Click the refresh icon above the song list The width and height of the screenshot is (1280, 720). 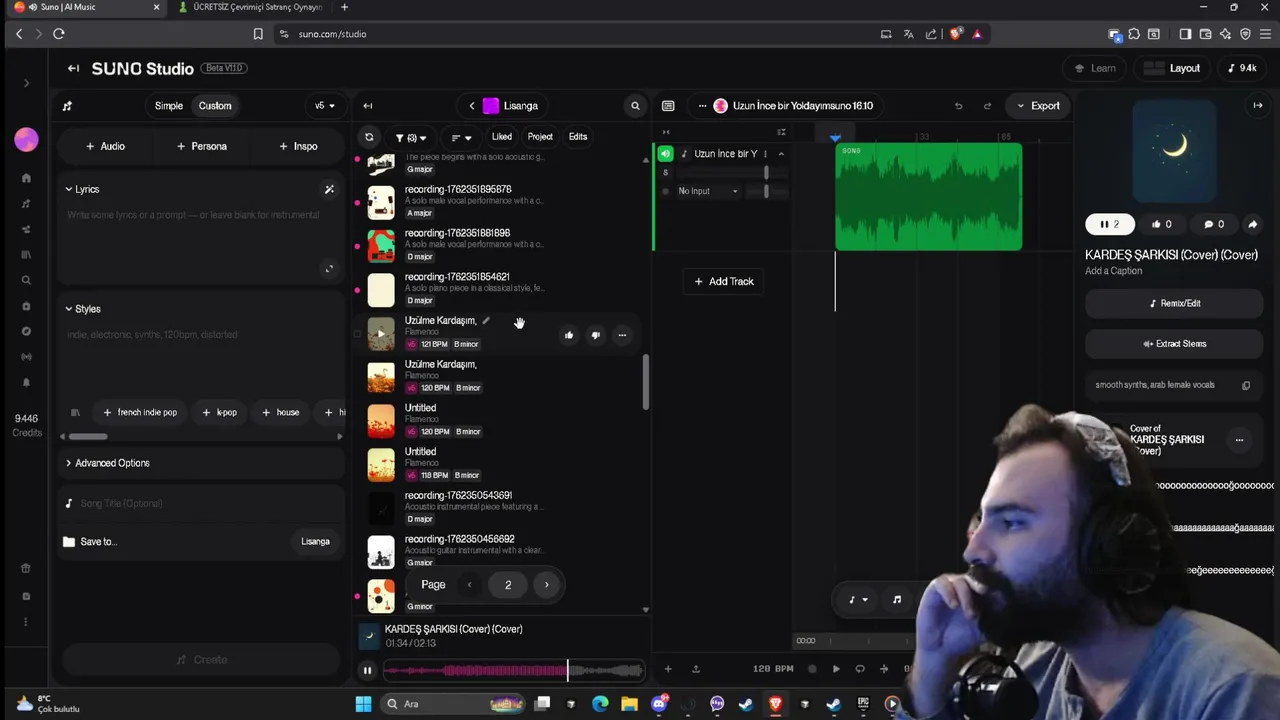coord(369,137)
